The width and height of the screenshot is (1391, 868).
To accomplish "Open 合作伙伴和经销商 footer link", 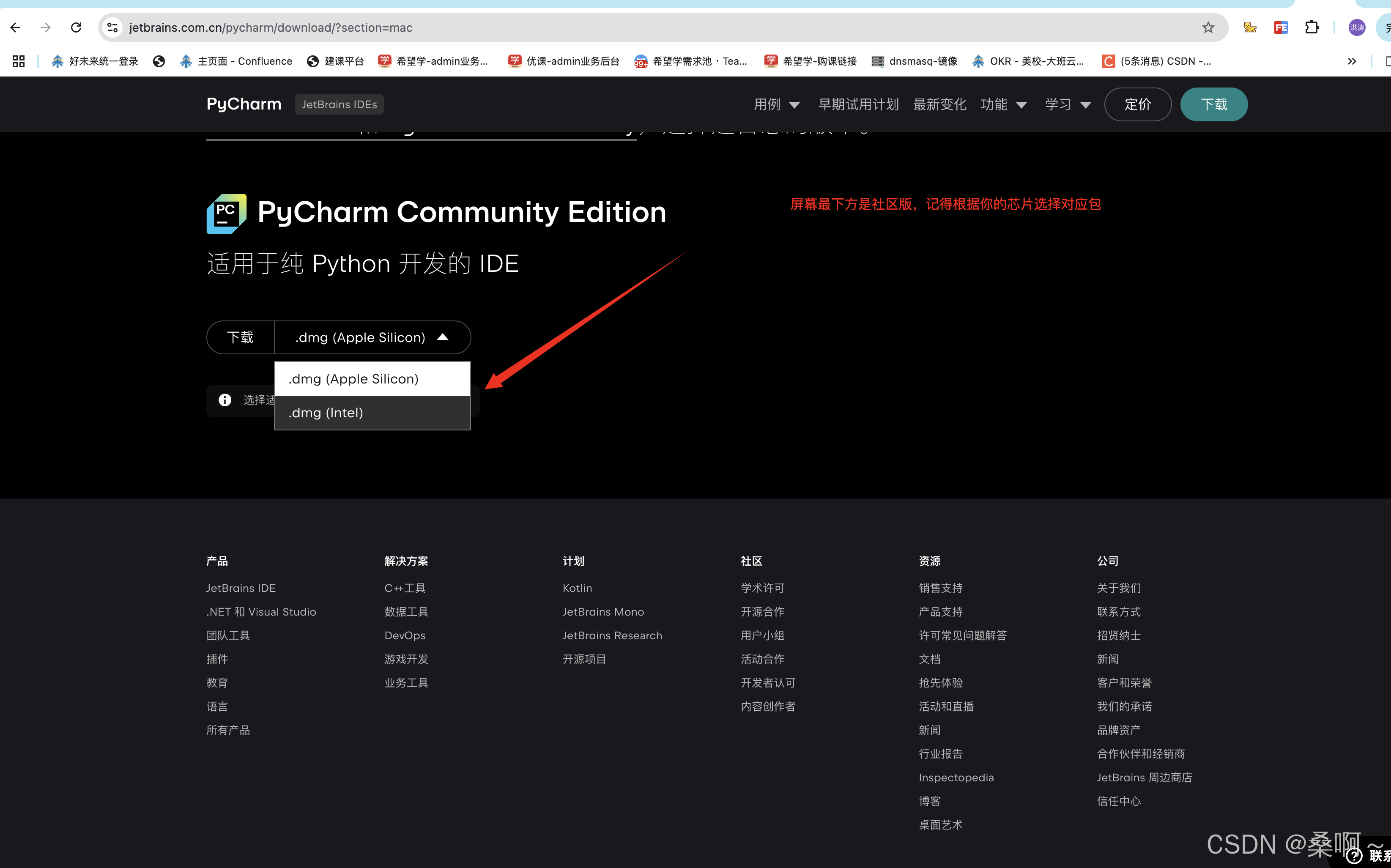I will pyautogui.click(x=1141, y=754).
